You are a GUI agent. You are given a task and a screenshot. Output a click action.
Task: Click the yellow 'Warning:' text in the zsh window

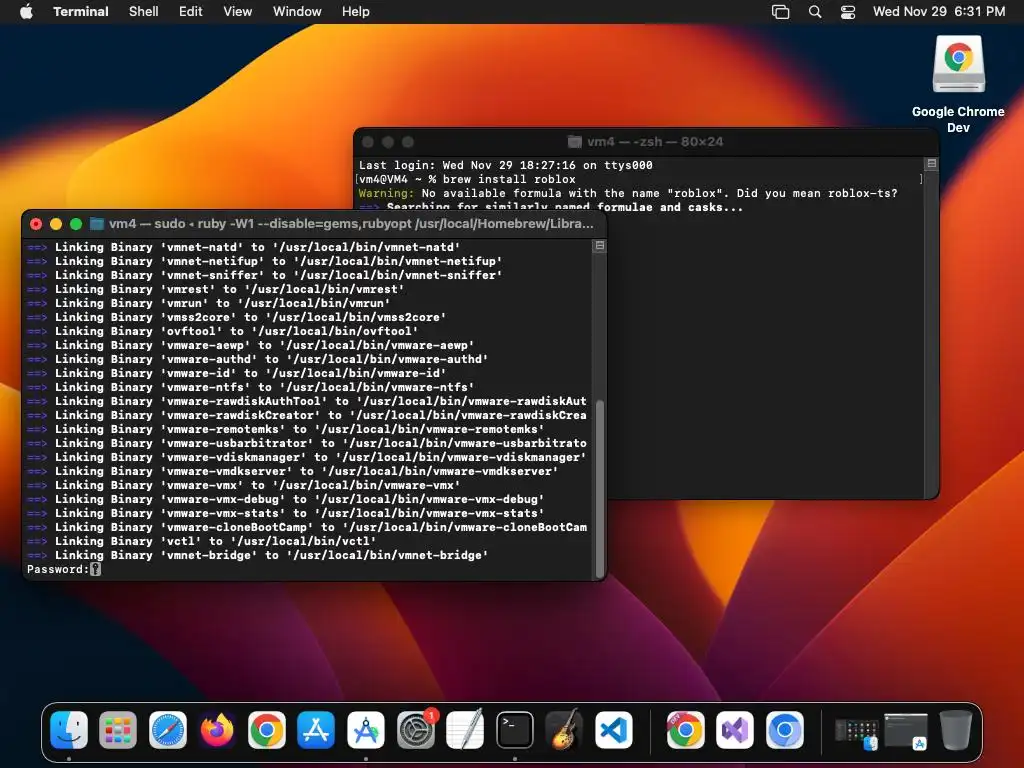(x=386, y=193)
